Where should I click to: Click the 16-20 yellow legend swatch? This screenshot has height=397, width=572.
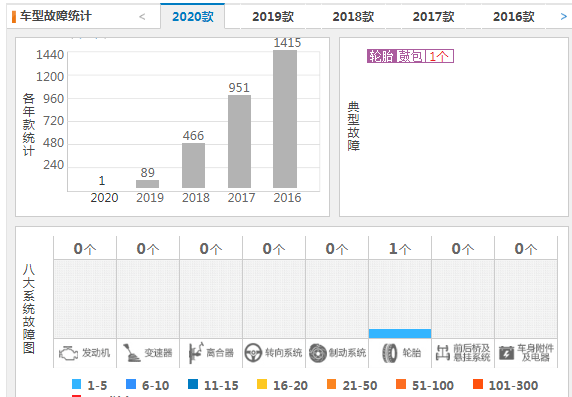[x=262, y=384]
